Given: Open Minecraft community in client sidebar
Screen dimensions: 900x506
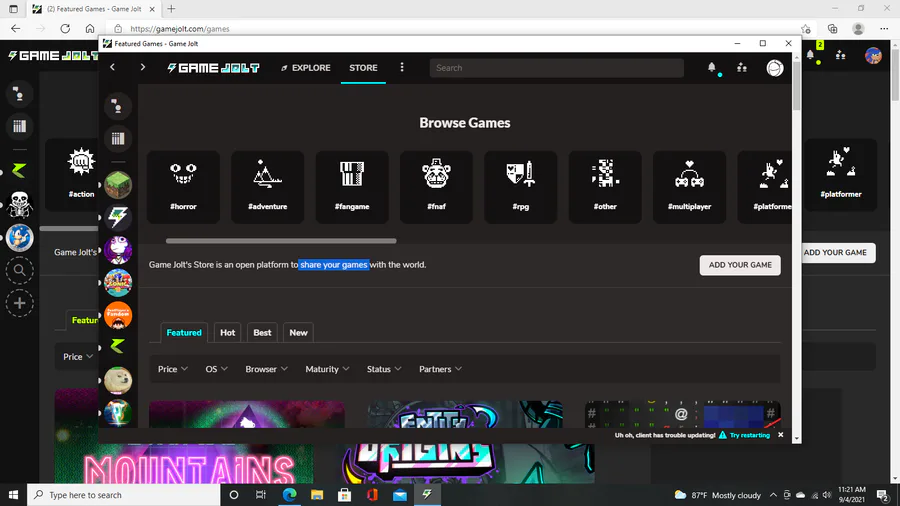Looking at the screenshot, I should (118, 185).
